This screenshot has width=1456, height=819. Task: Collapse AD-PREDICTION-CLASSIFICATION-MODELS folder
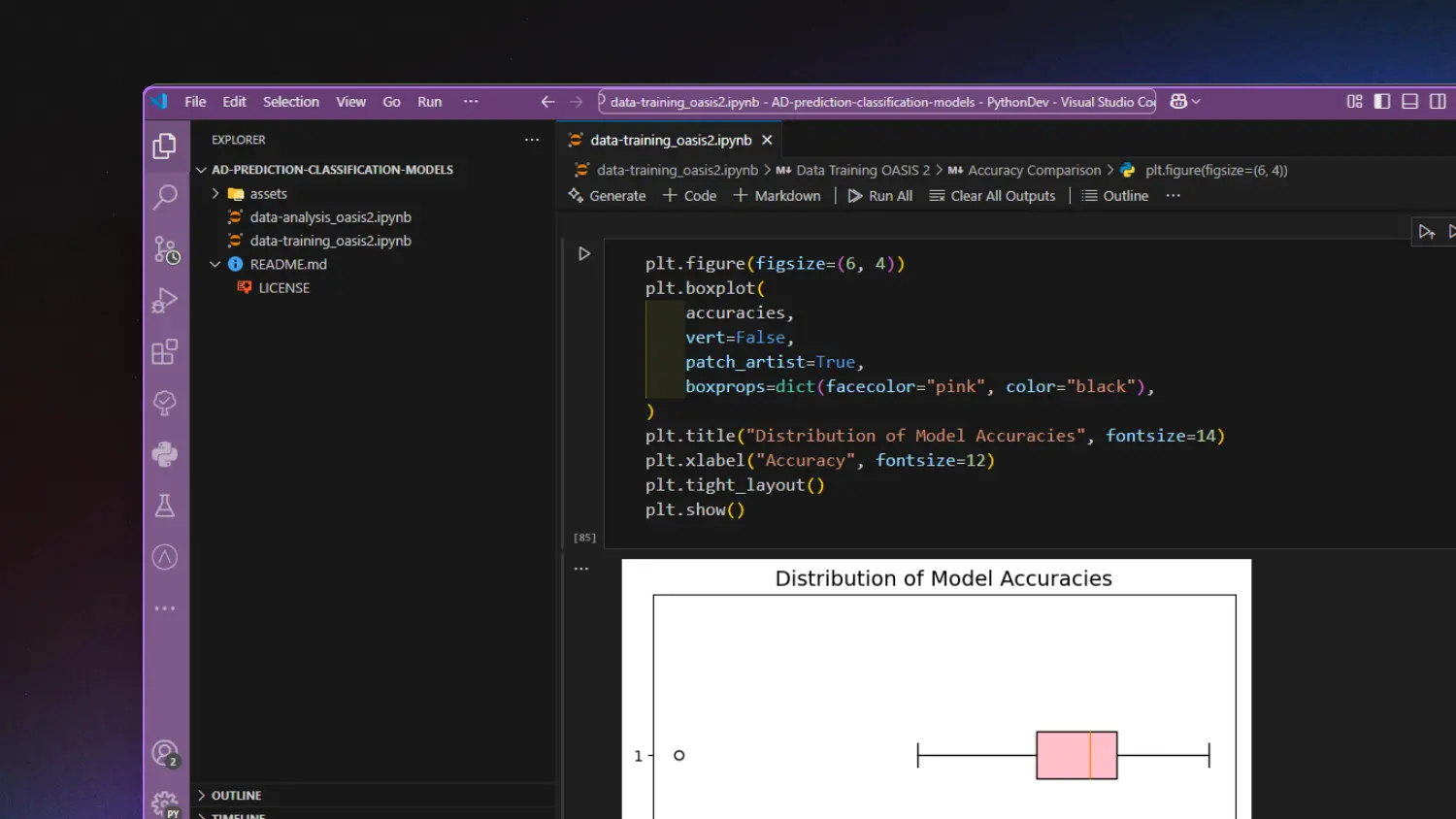[202, 170]
